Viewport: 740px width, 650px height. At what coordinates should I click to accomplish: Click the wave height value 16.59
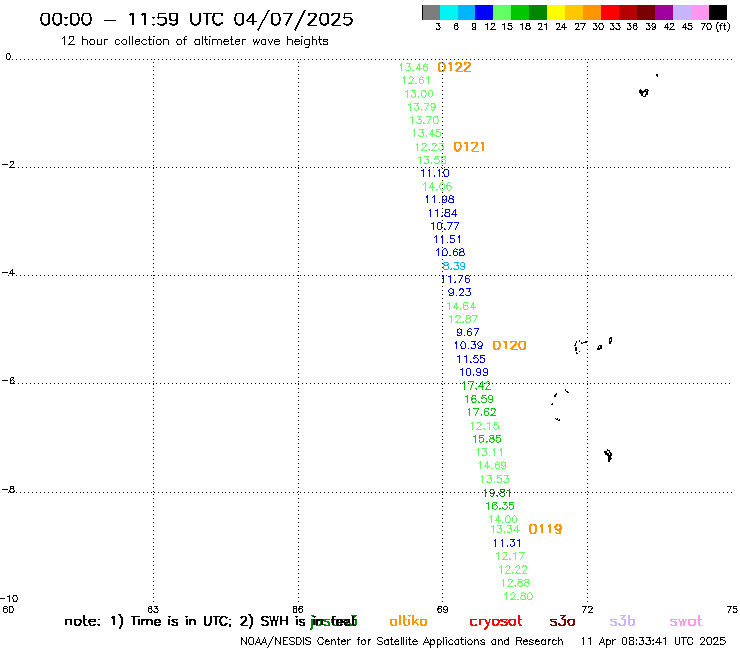[479, 399]
